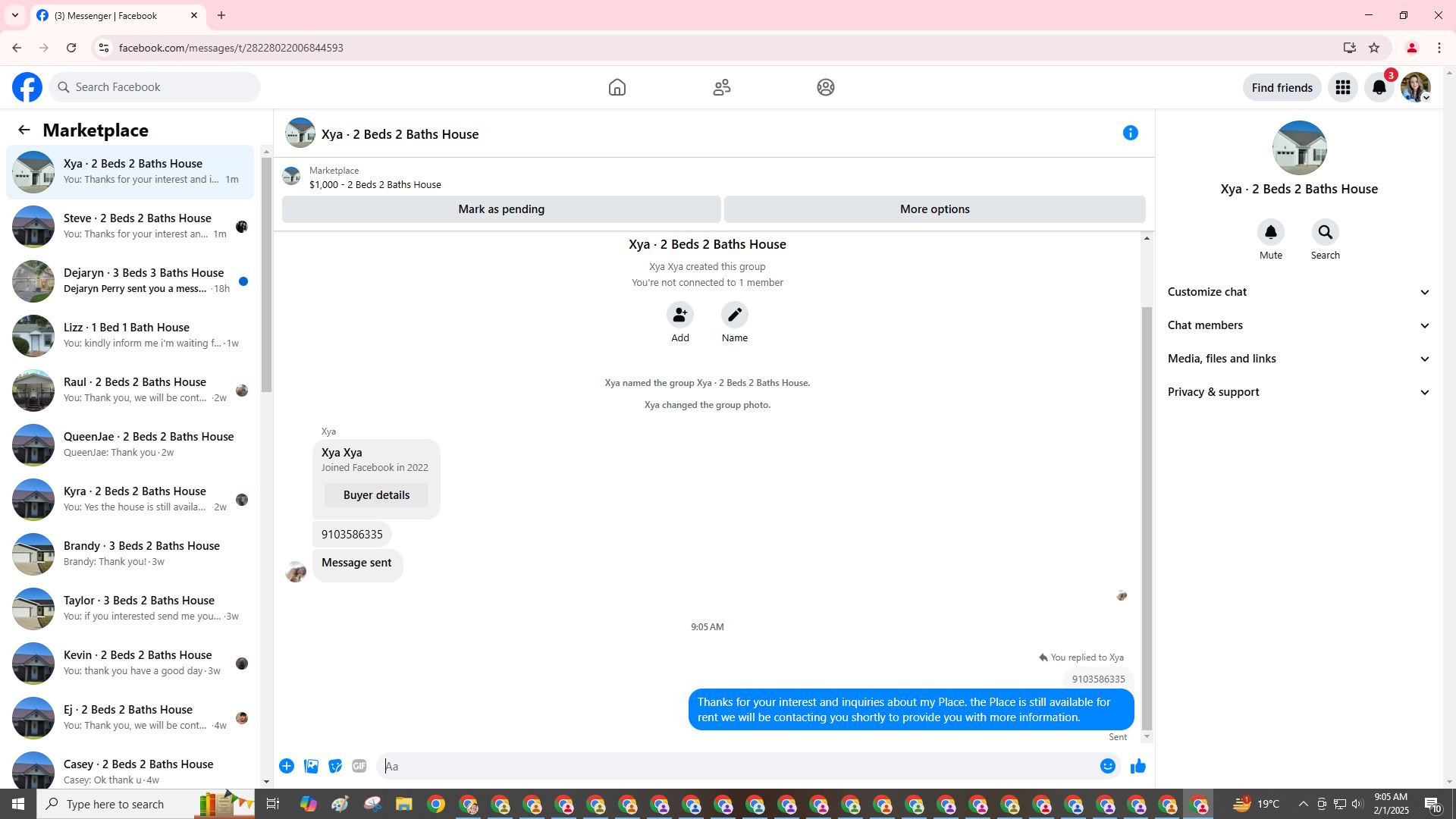1456x819 pixels.
Task: Open the search in conversation icon
Action: [1325, 233]
